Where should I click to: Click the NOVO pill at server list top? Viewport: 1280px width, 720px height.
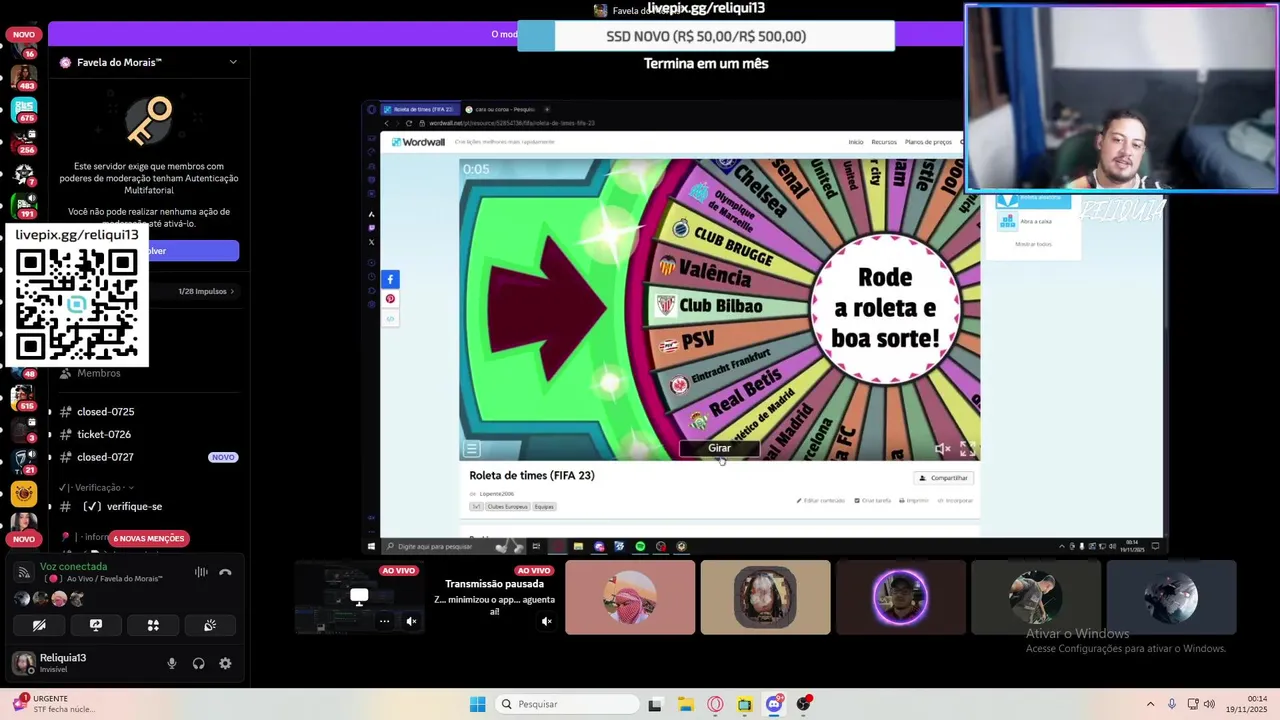coord(24,35)
